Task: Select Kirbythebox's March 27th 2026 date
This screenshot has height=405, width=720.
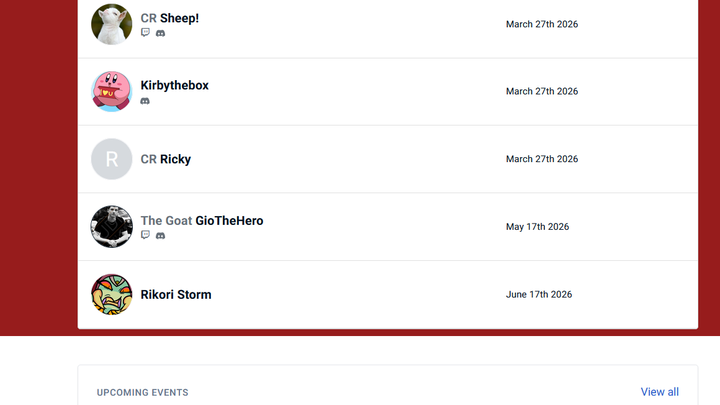Action: point(542,91)
